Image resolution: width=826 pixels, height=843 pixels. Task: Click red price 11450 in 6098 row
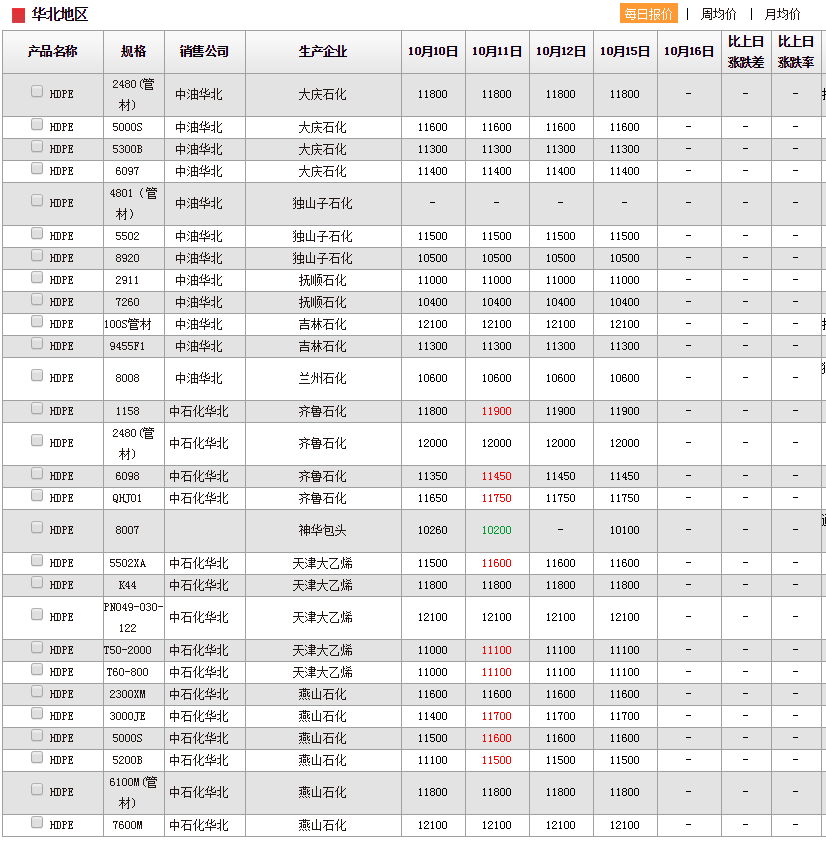tap(496, 476)
